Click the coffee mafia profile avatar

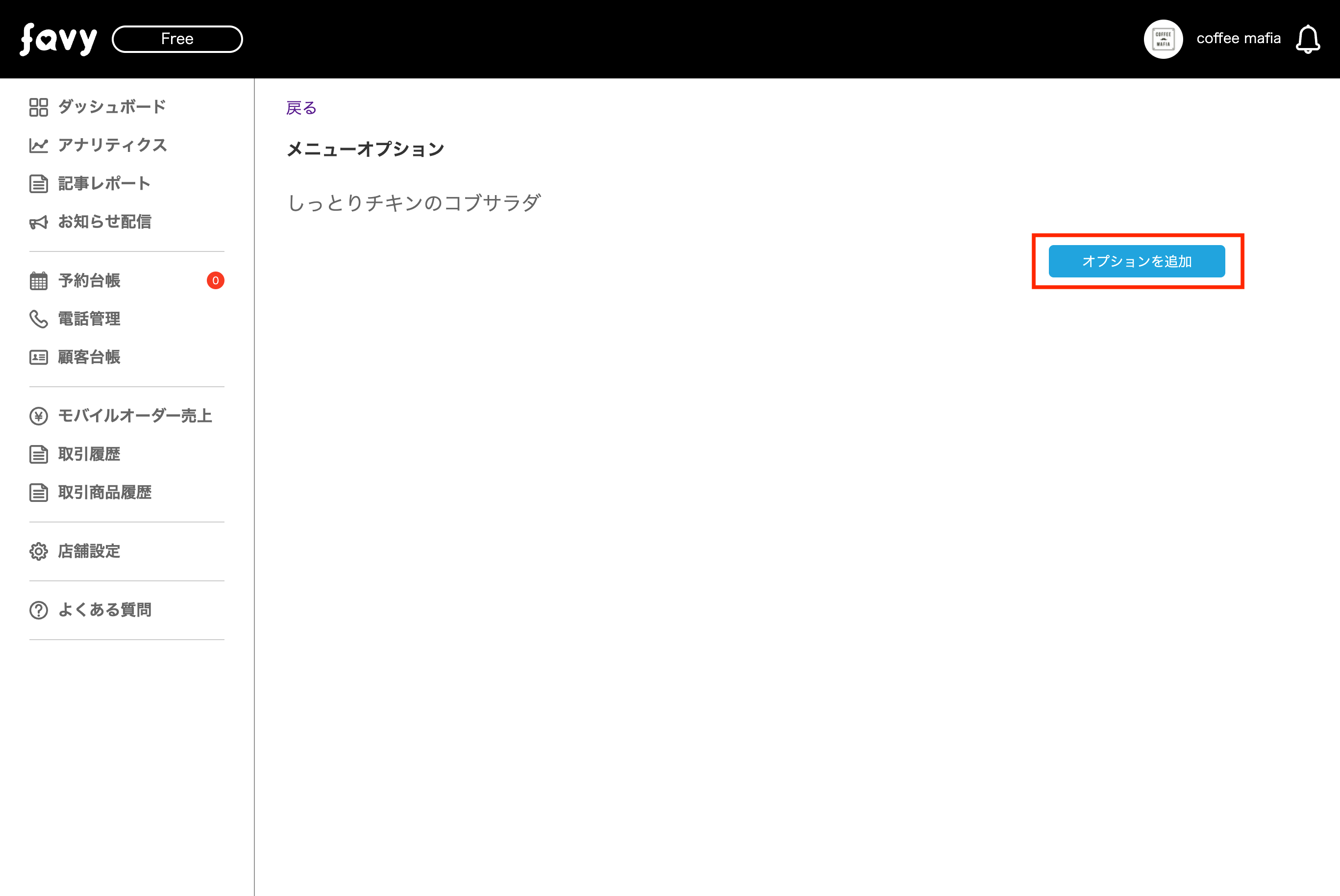tap(1163, 39)
